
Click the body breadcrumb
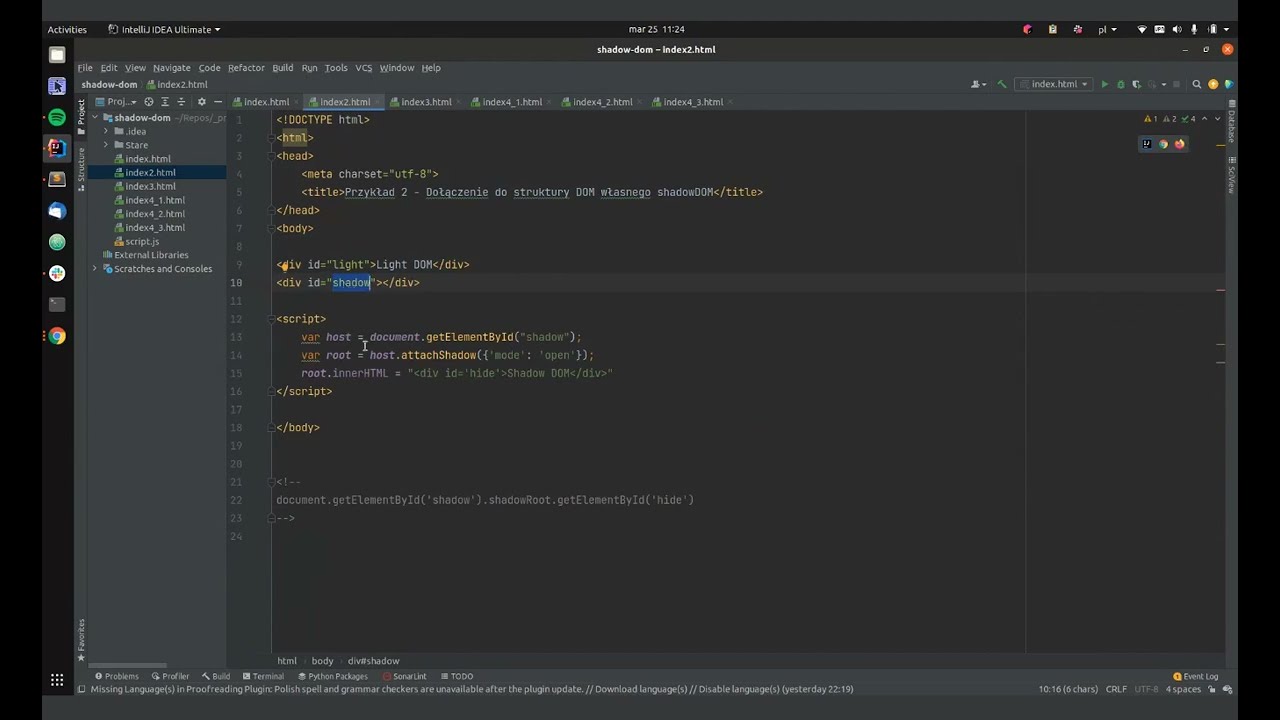[x=322, y=661]
